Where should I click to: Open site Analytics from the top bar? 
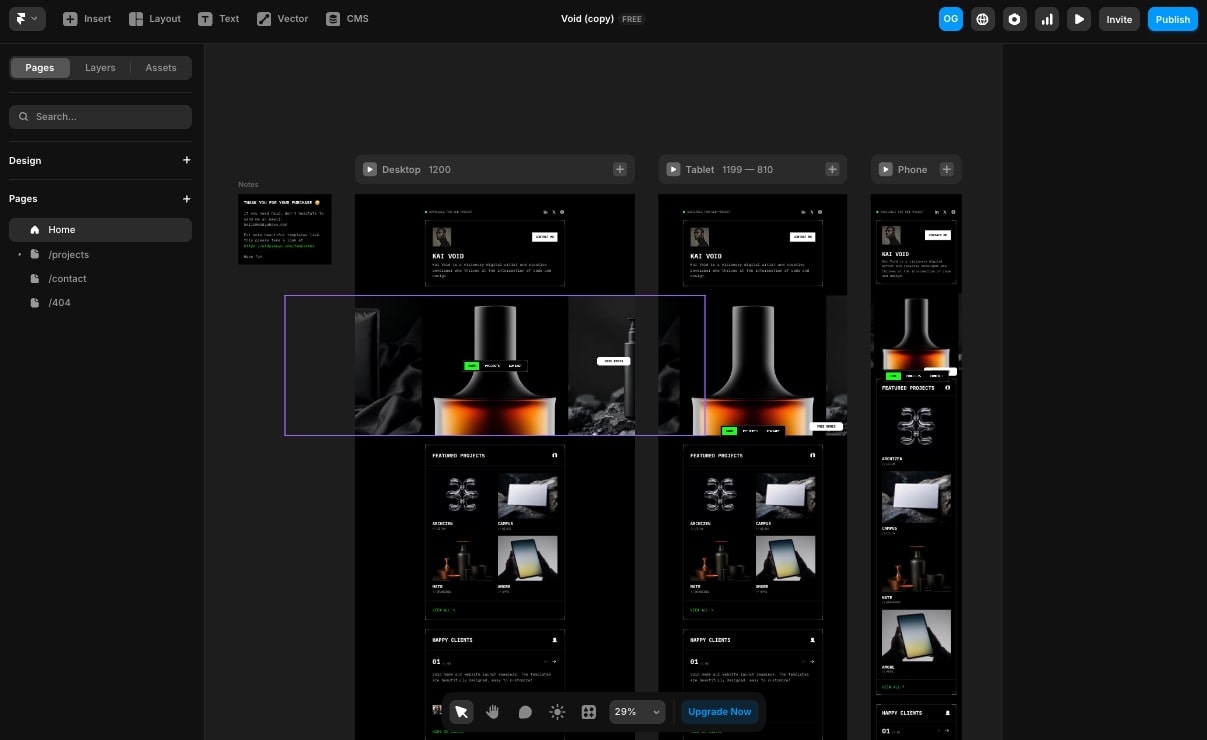click(1047, 19)
